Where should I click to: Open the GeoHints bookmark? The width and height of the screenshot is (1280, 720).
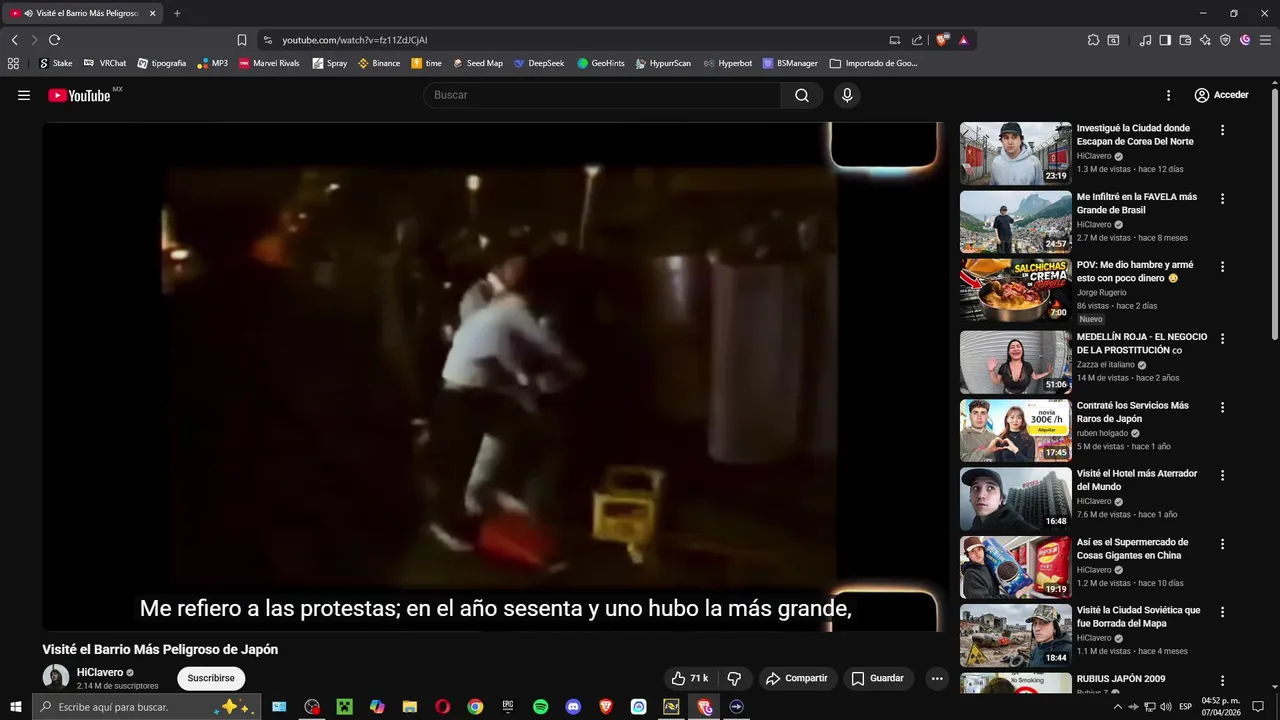(x=600, y=63)
